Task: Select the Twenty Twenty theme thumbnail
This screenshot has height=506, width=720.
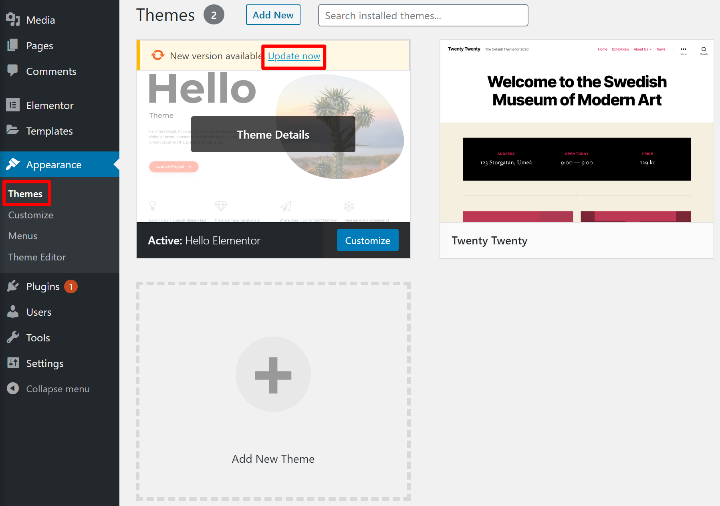Action: point(576,131)
